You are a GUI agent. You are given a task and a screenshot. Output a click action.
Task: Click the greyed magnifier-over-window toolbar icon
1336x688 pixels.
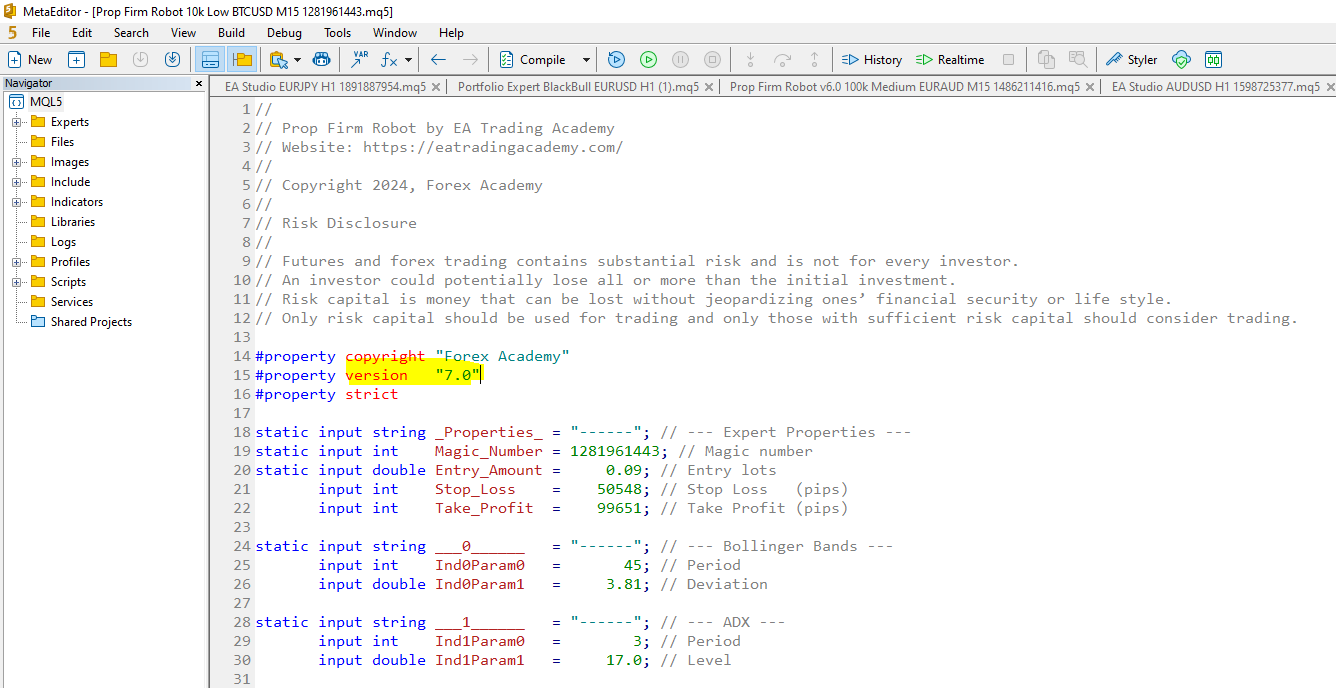pyautogui.click(x=1077, y=60)
